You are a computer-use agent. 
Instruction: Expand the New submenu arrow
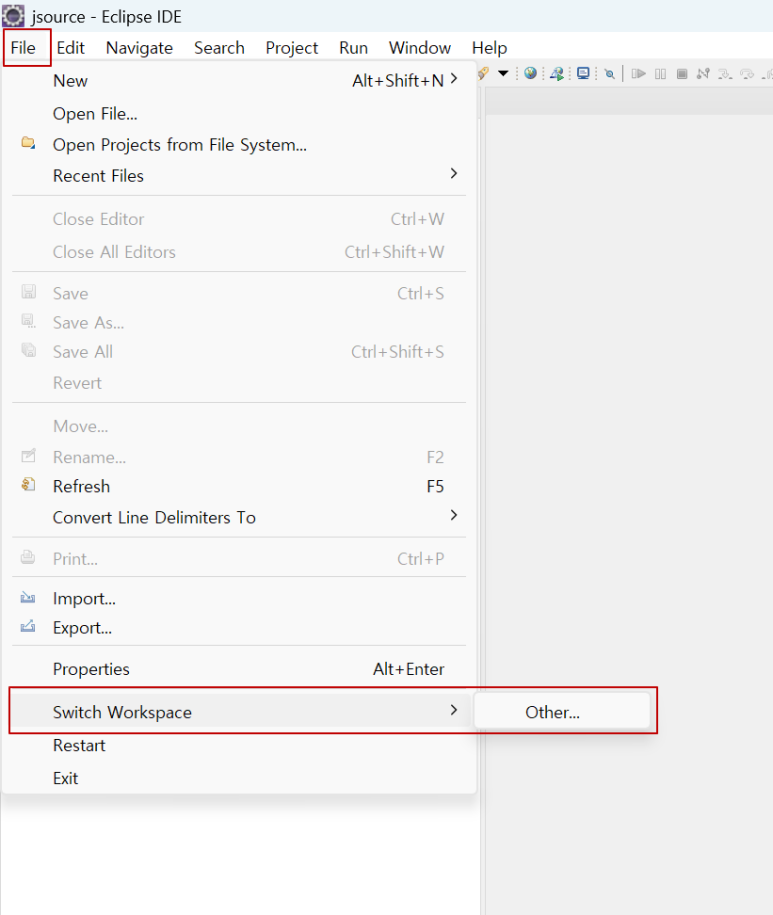pyautogui.click(x=454, y=78)
